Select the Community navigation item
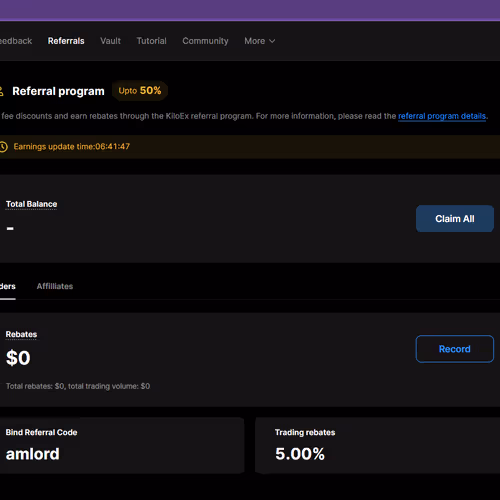Viewport: 500px width, 500px height. 205,41
